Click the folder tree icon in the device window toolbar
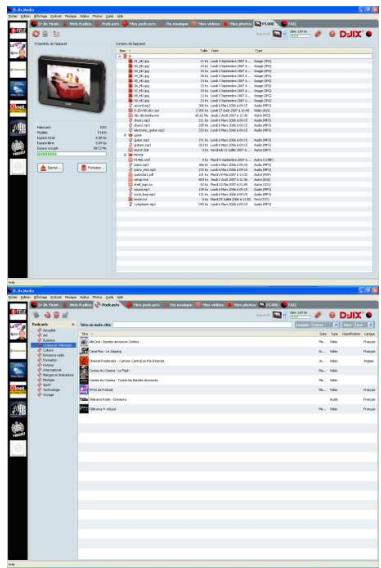Viewport: 381px width, 568px height. click(56, 34)
